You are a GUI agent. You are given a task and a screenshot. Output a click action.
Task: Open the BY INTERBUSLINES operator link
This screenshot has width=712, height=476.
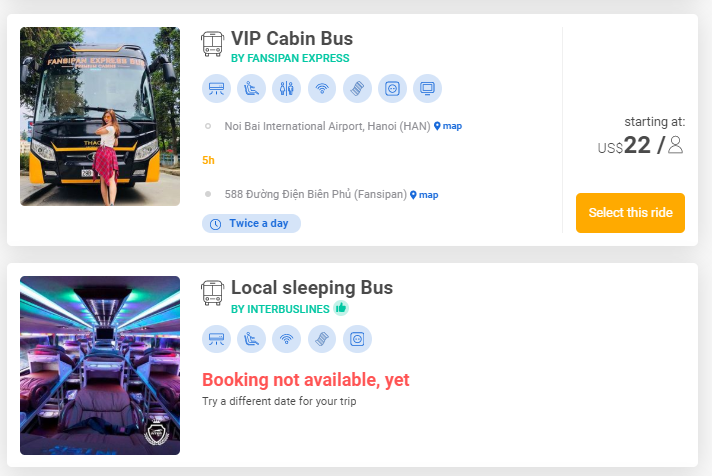point(280,309)
